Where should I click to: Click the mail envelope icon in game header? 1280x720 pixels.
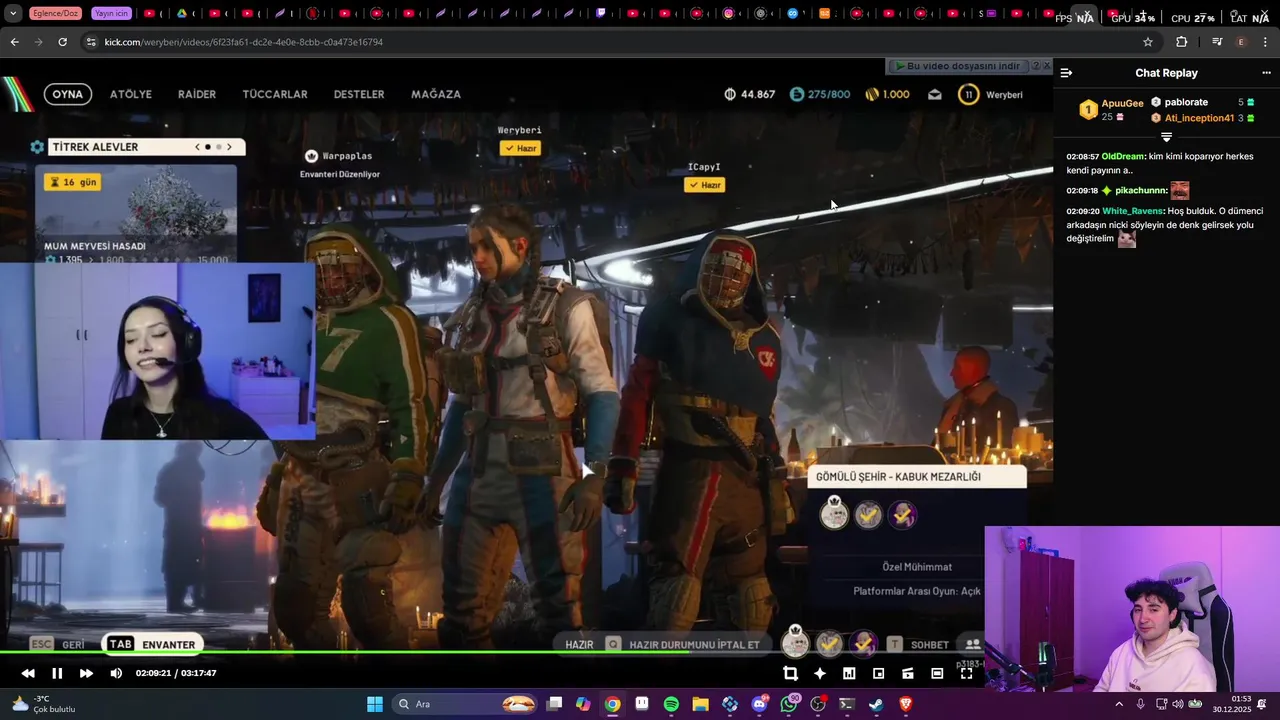[934, 94]
